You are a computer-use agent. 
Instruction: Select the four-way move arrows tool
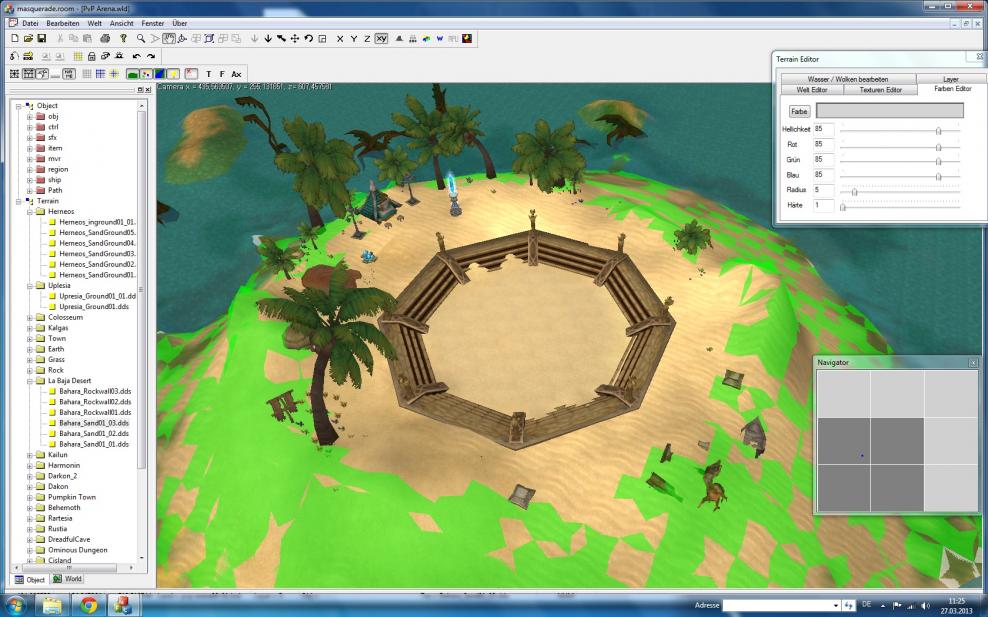point(294,38)
